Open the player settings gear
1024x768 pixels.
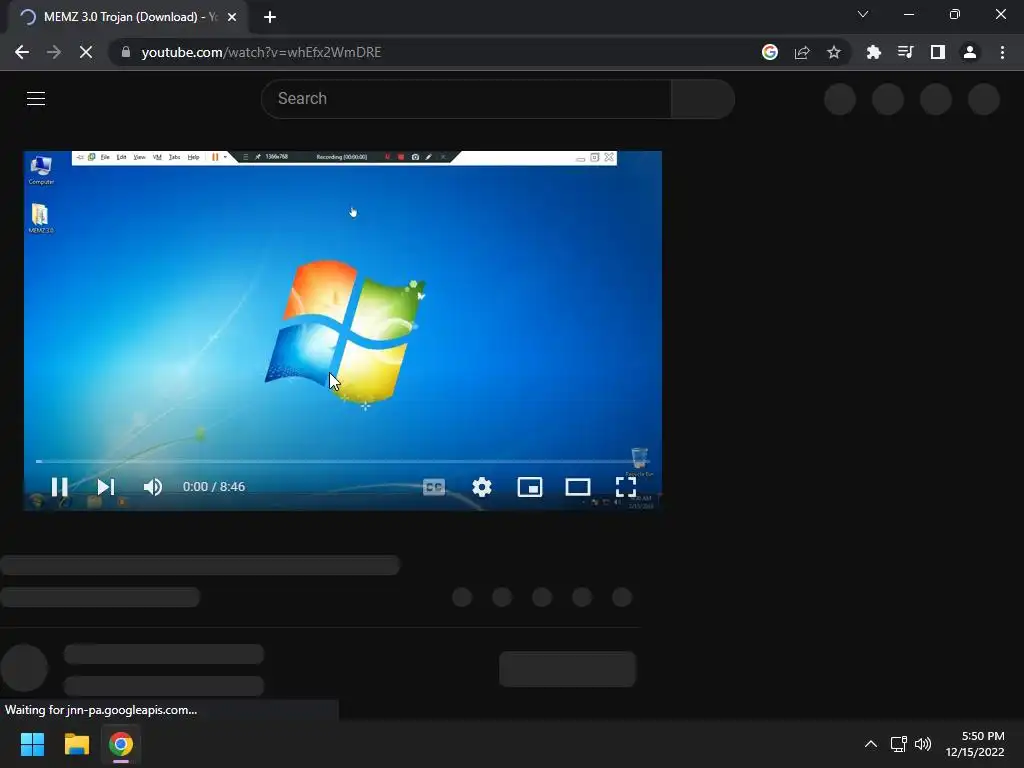(x=482, y=487)
